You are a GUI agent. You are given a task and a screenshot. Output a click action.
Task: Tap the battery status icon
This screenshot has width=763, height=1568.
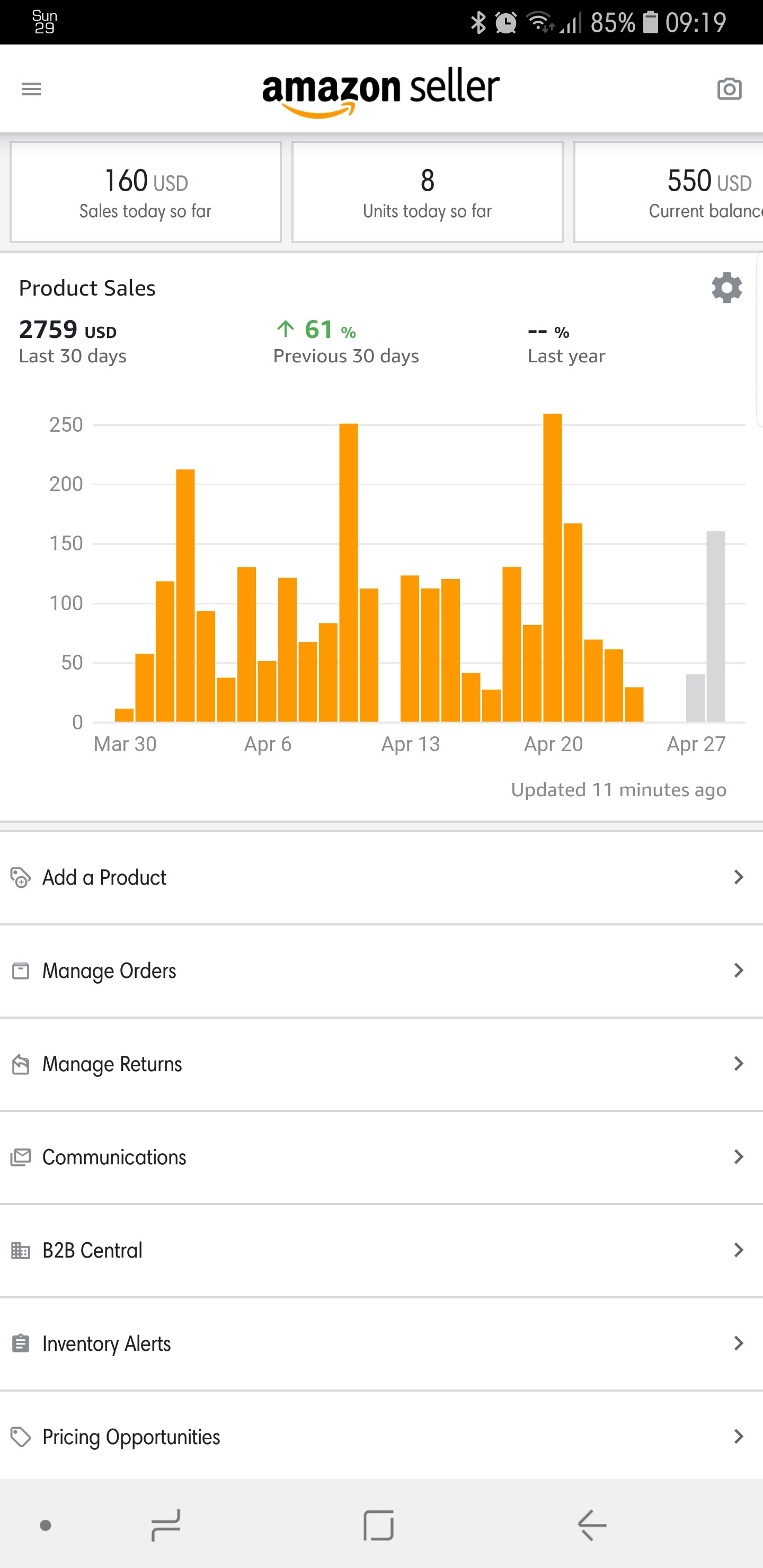coord(651,23)
